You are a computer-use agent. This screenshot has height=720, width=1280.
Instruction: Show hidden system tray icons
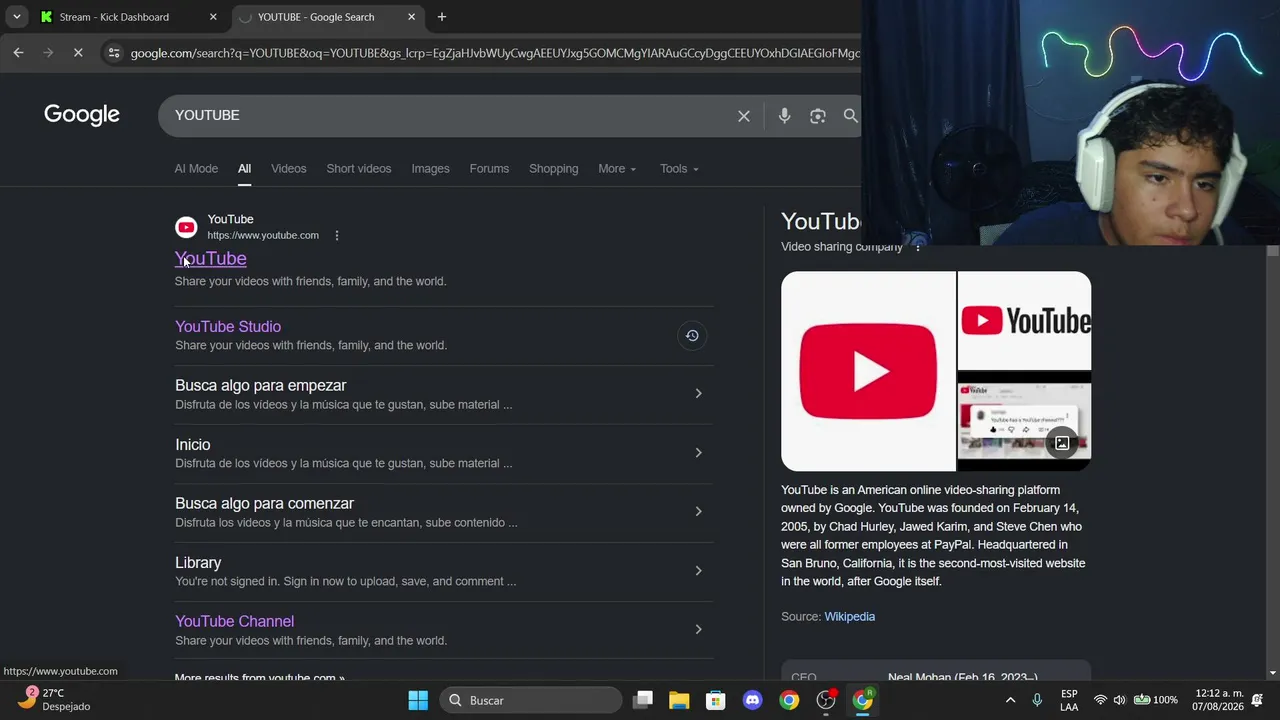pyautogui.click(x=1010, y=700)
